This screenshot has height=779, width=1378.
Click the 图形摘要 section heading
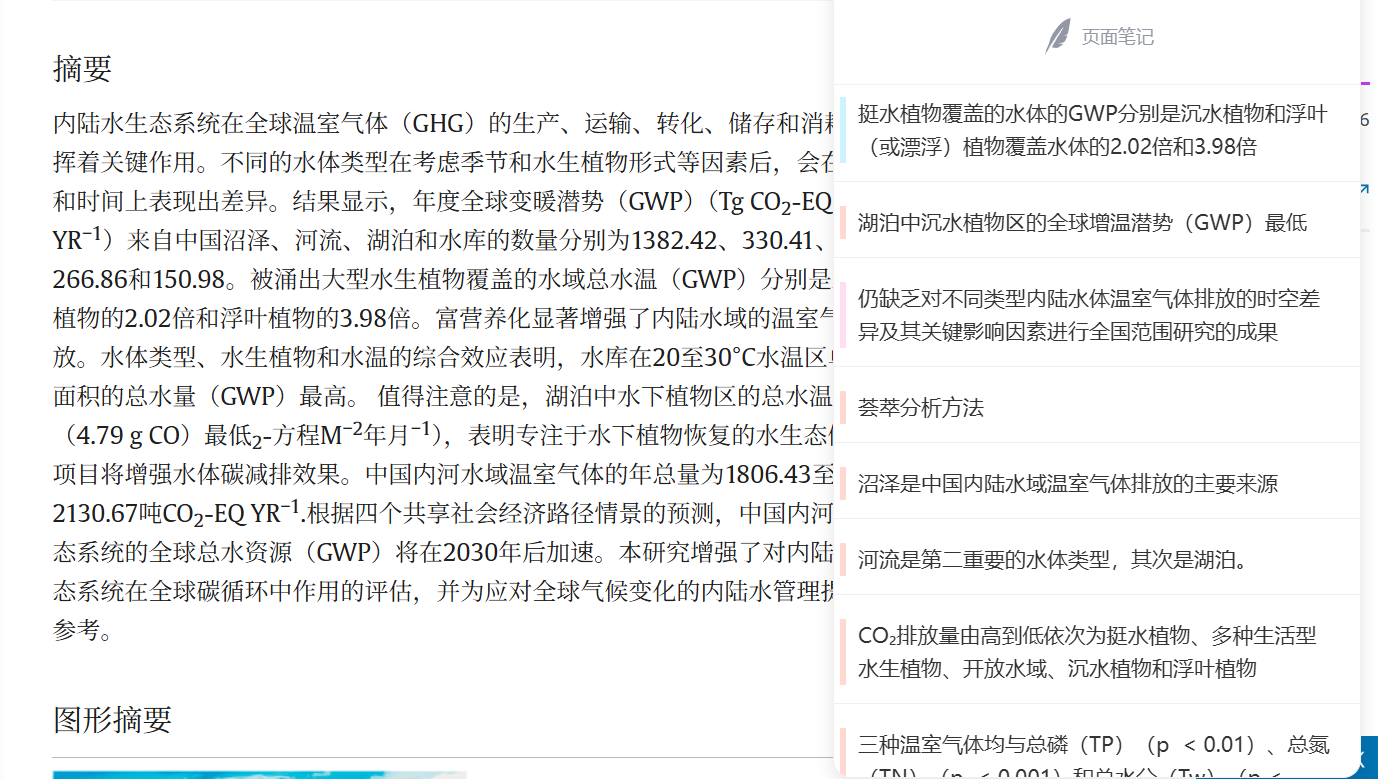click(112, 719)
